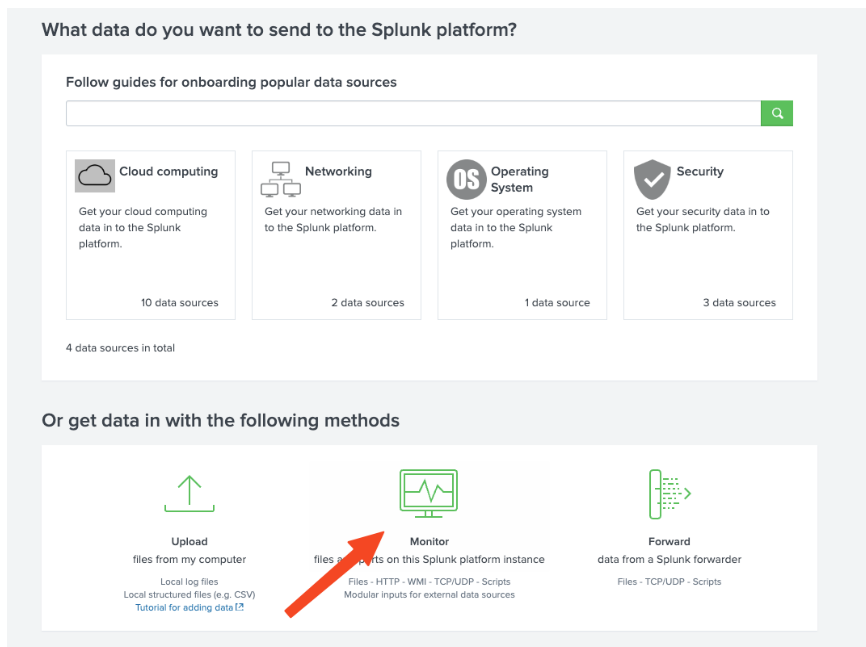Open the Networking data sources card

click(336, 235)
